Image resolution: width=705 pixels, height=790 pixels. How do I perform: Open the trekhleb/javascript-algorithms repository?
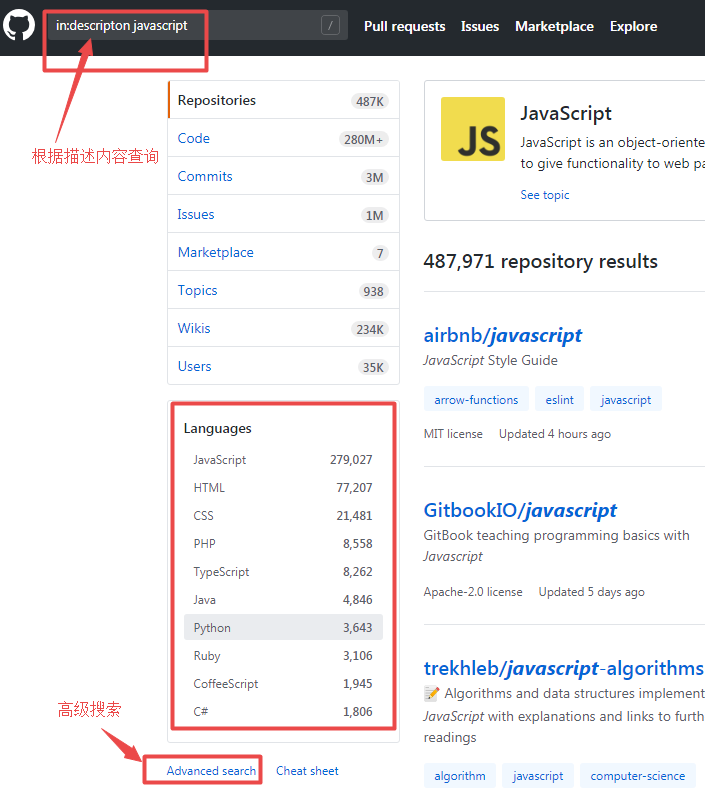(563, 669)
